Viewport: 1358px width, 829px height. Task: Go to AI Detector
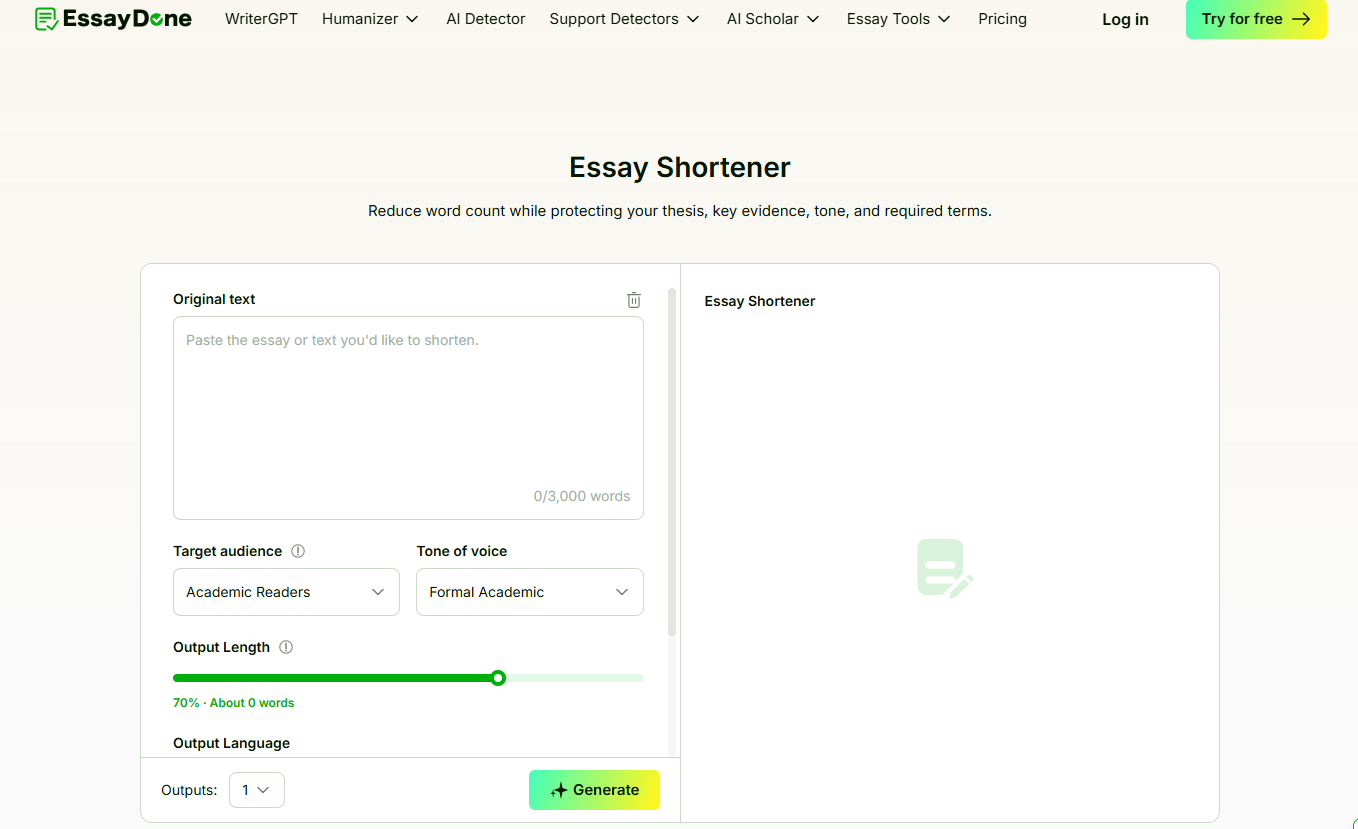[x=486, y=19]
